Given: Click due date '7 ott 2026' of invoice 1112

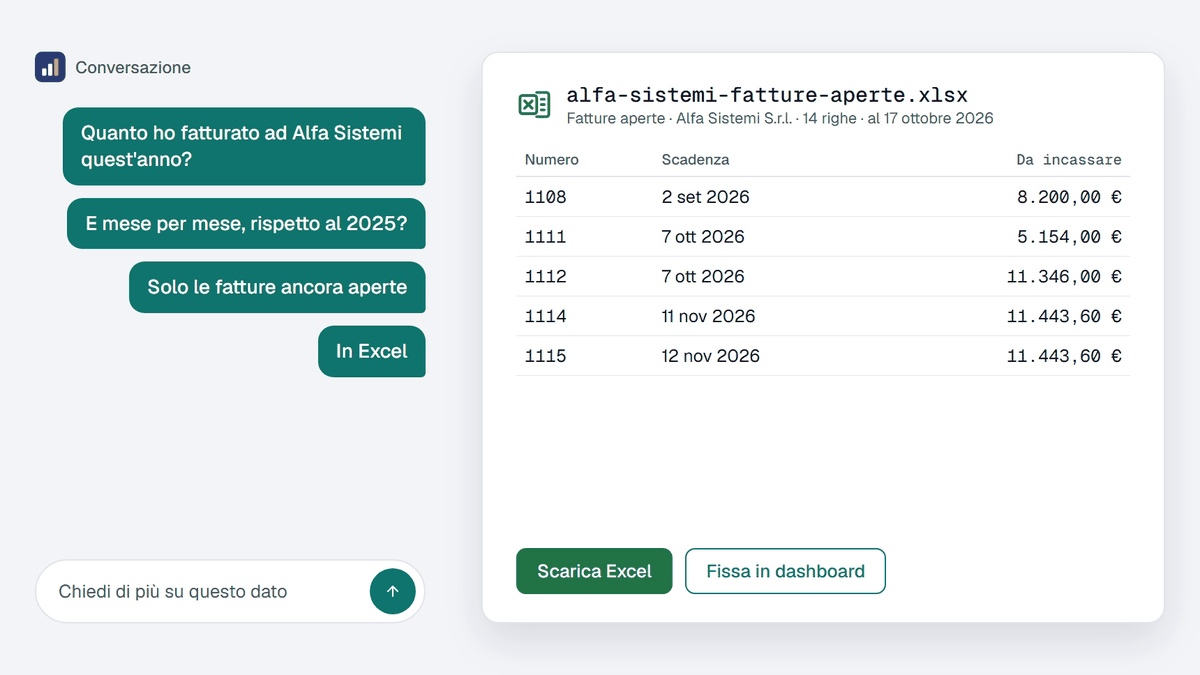Looking at the screenshot, I should [703, 276].
